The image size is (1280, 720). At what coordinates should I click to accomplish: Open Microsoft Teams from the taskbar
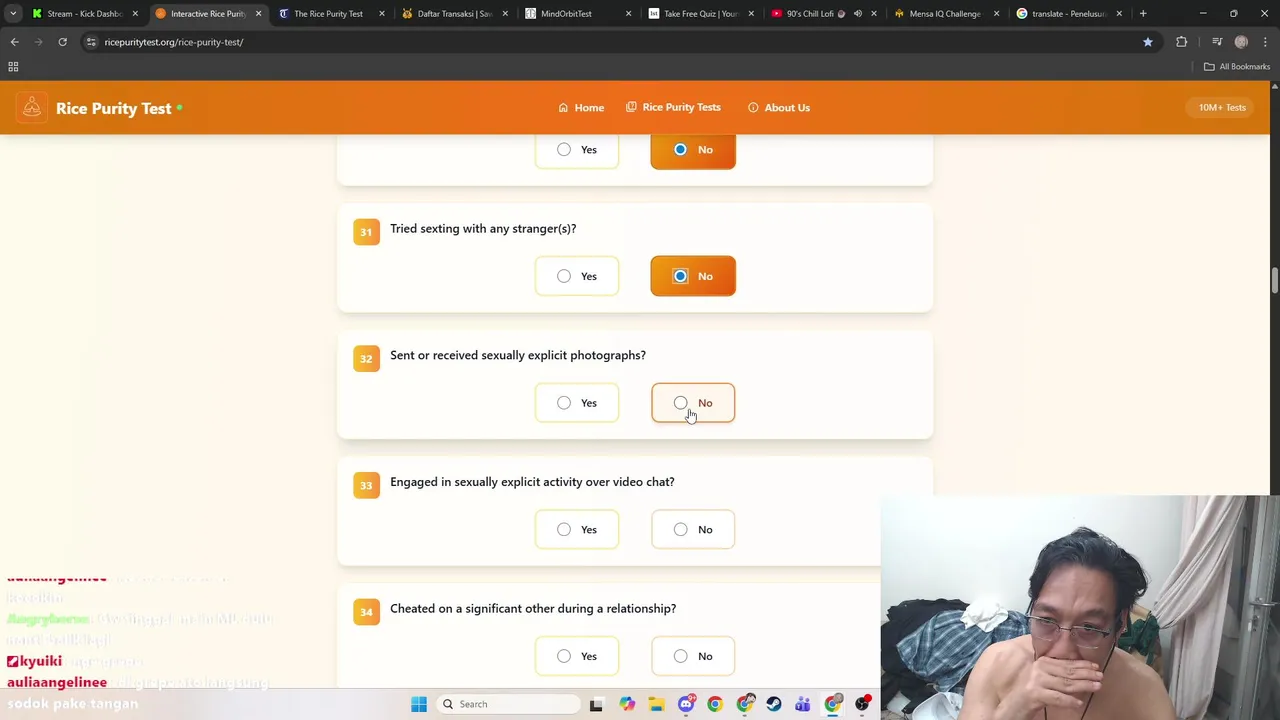pos(803,704)
